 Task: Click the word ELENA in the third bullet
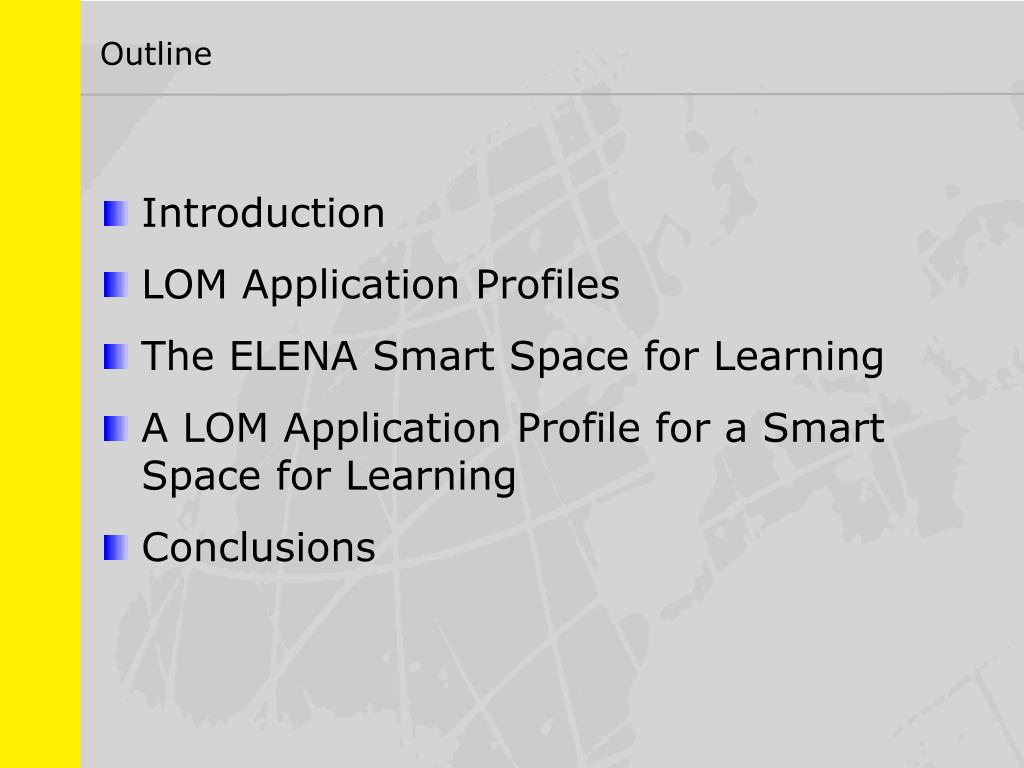click(x=293, y=357)
